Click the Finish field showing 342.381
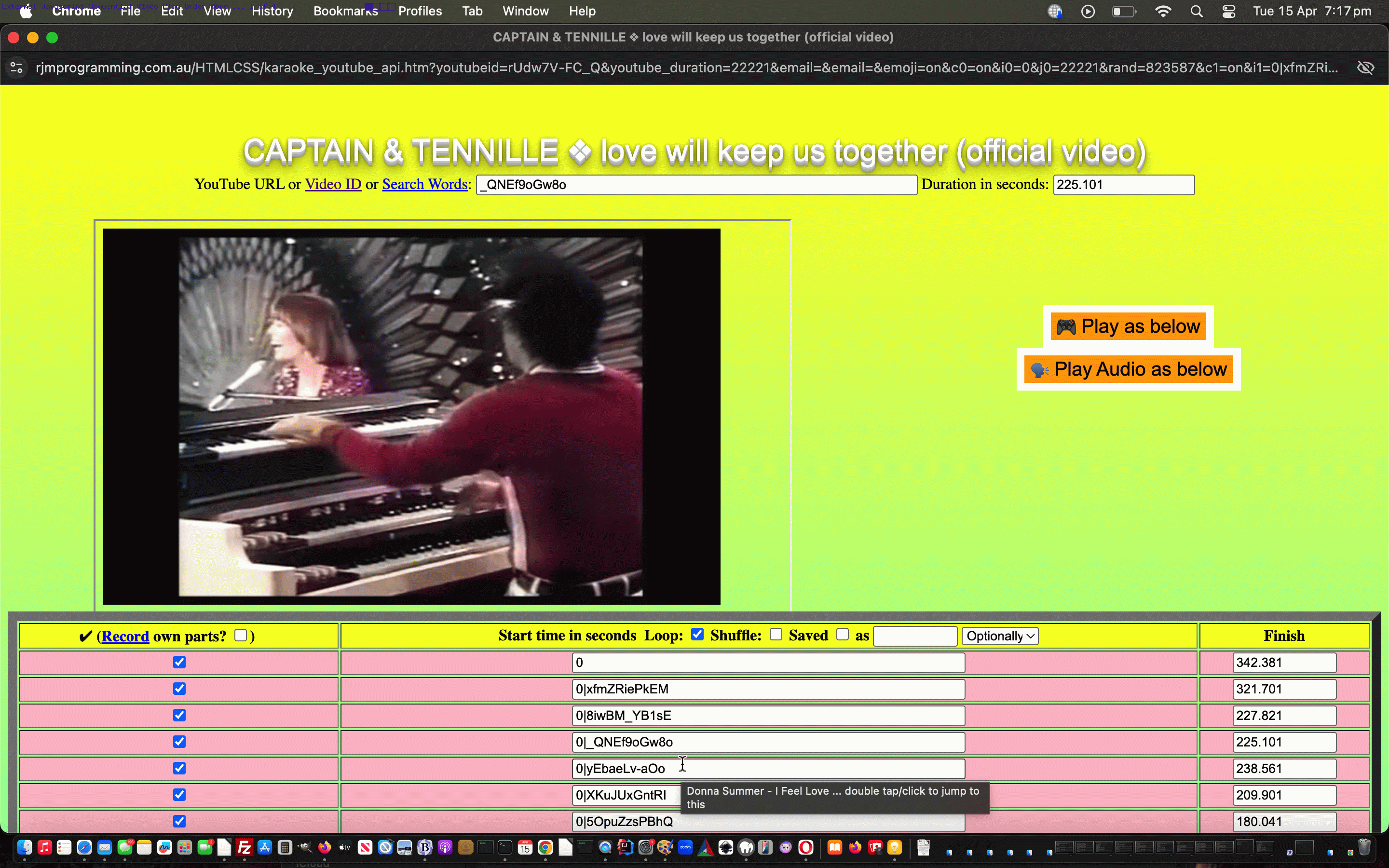This screenshot has height=868, width=1389. point(1284,663)
